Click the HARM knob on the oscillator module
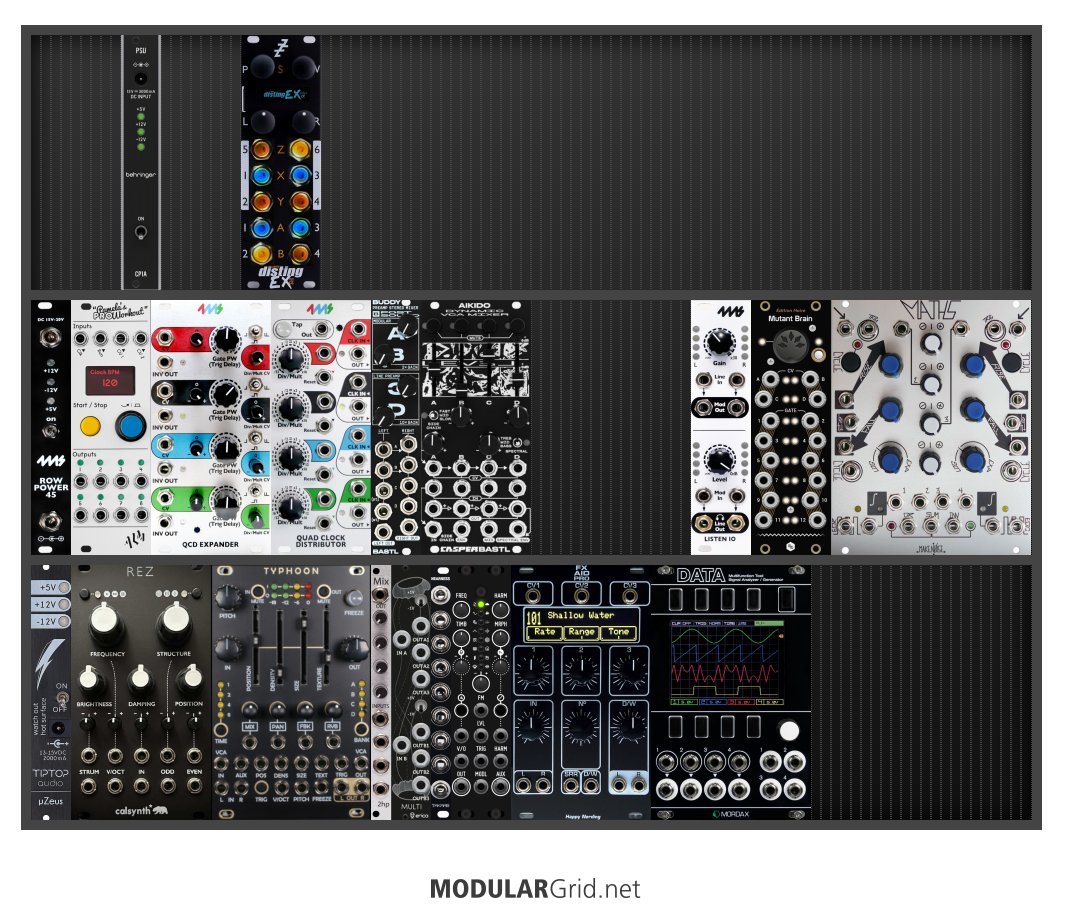This screenshot has width=1072, height=910. coord(500,608)
